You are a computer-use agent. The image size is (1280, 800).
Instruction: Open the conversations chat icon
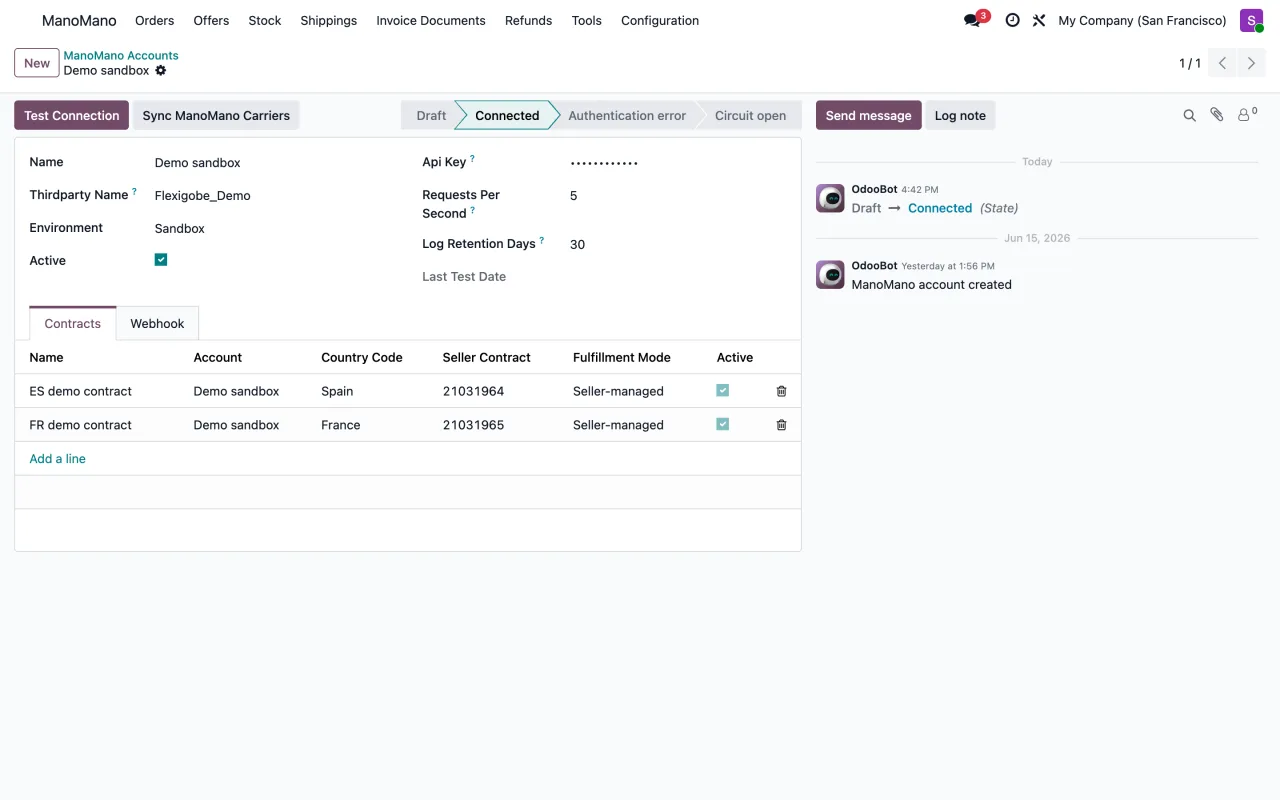(x=972, y=20)
